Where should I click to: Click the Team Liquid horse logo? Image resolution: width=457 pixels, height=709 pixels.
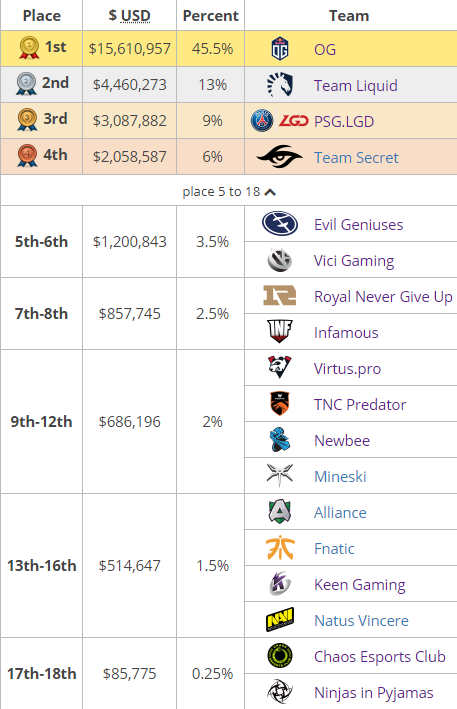click(x=280, y=85)
